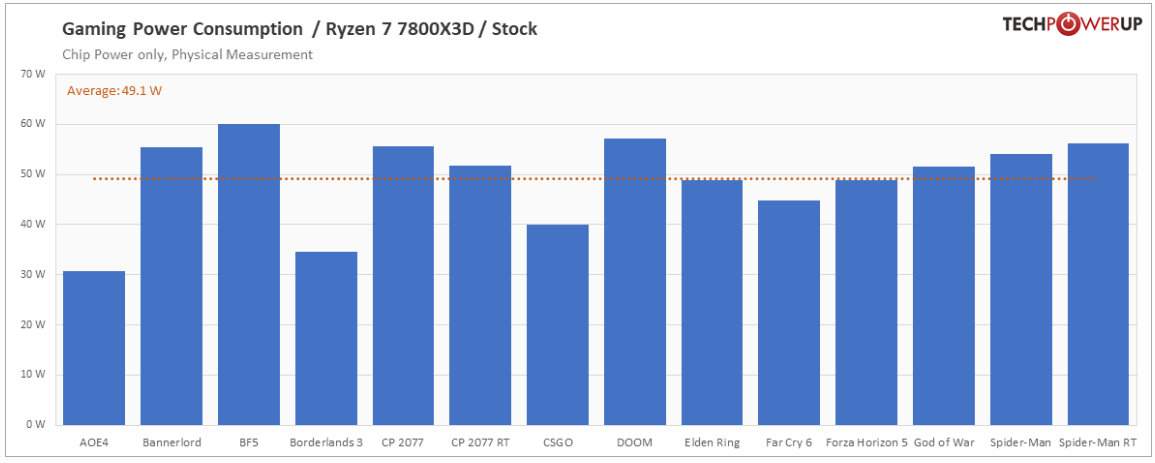1155x463 pixels.
Task: Click the '30 W' y-axis value
Action: coord(35,275)
